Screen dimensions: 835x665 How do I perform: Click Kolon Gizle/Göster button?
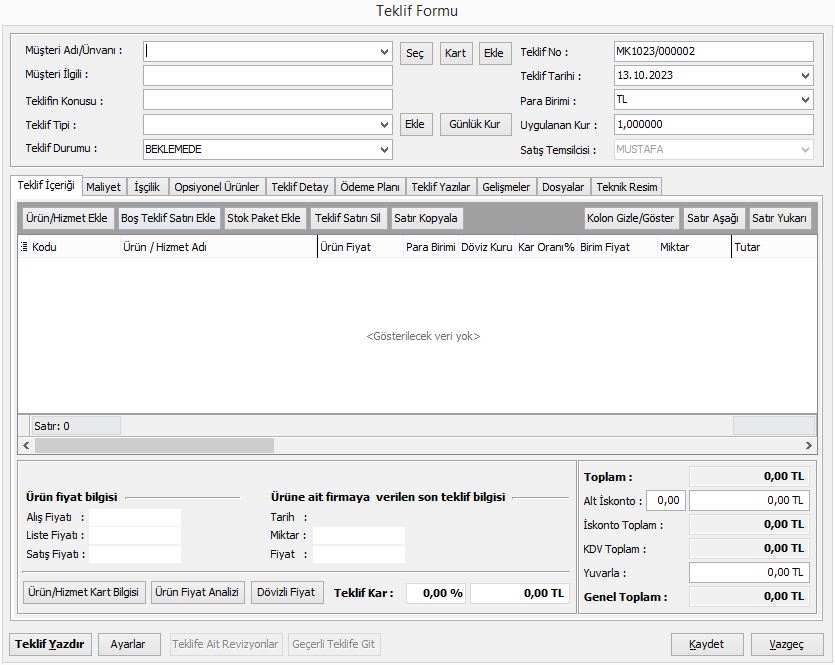point(632,218)
